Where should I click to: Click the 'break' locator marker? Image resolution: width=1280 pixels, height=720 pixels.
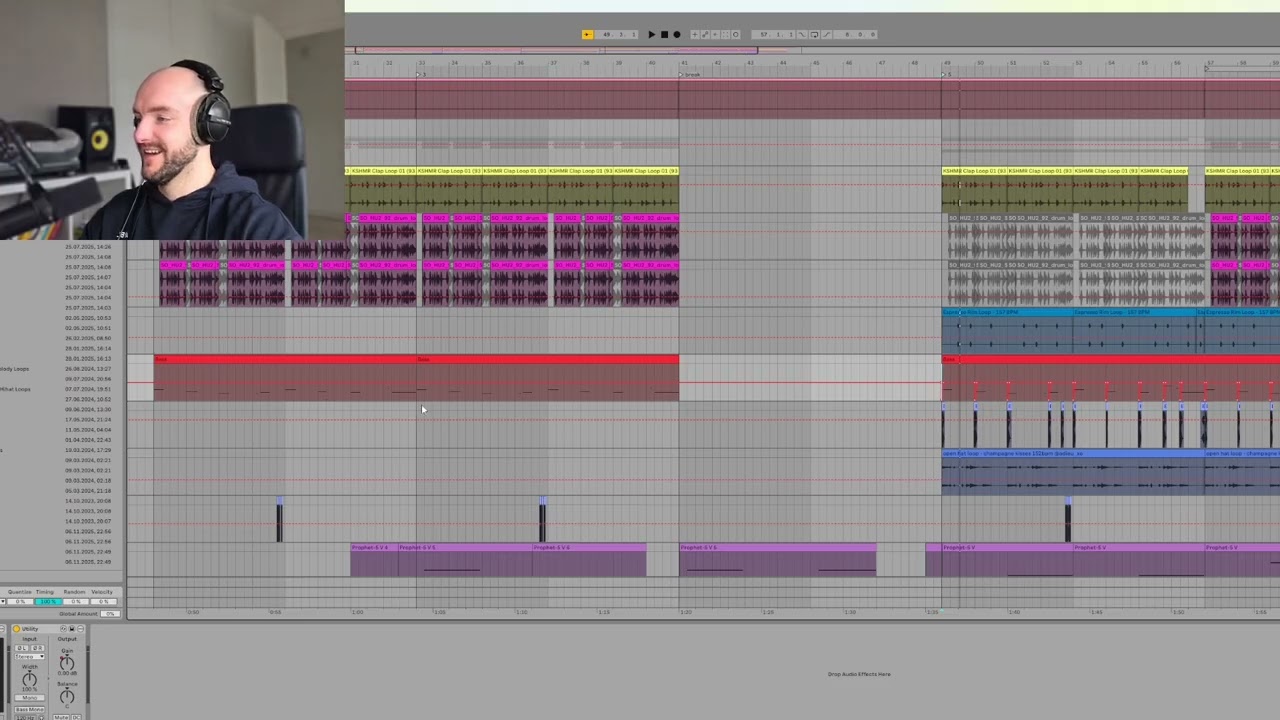click(689, 75)
